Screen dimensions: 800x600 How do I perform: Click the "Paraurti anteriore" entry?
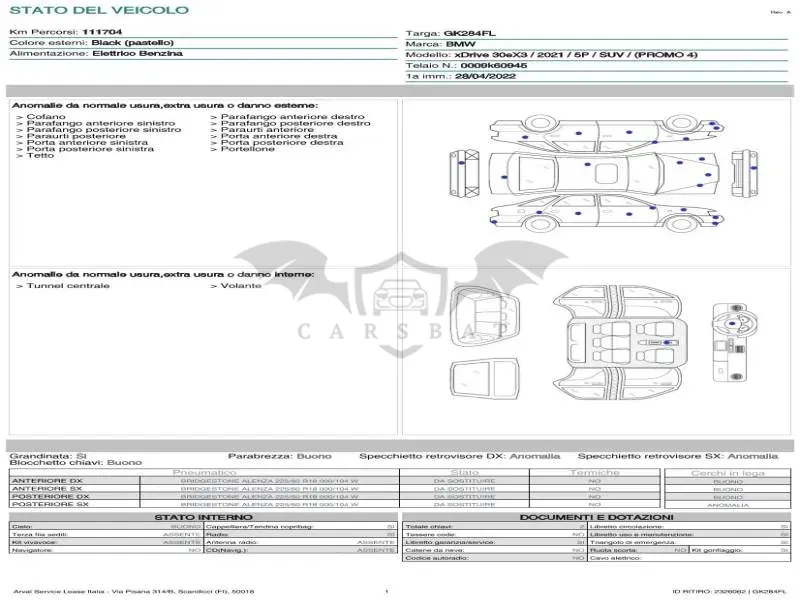267,130
